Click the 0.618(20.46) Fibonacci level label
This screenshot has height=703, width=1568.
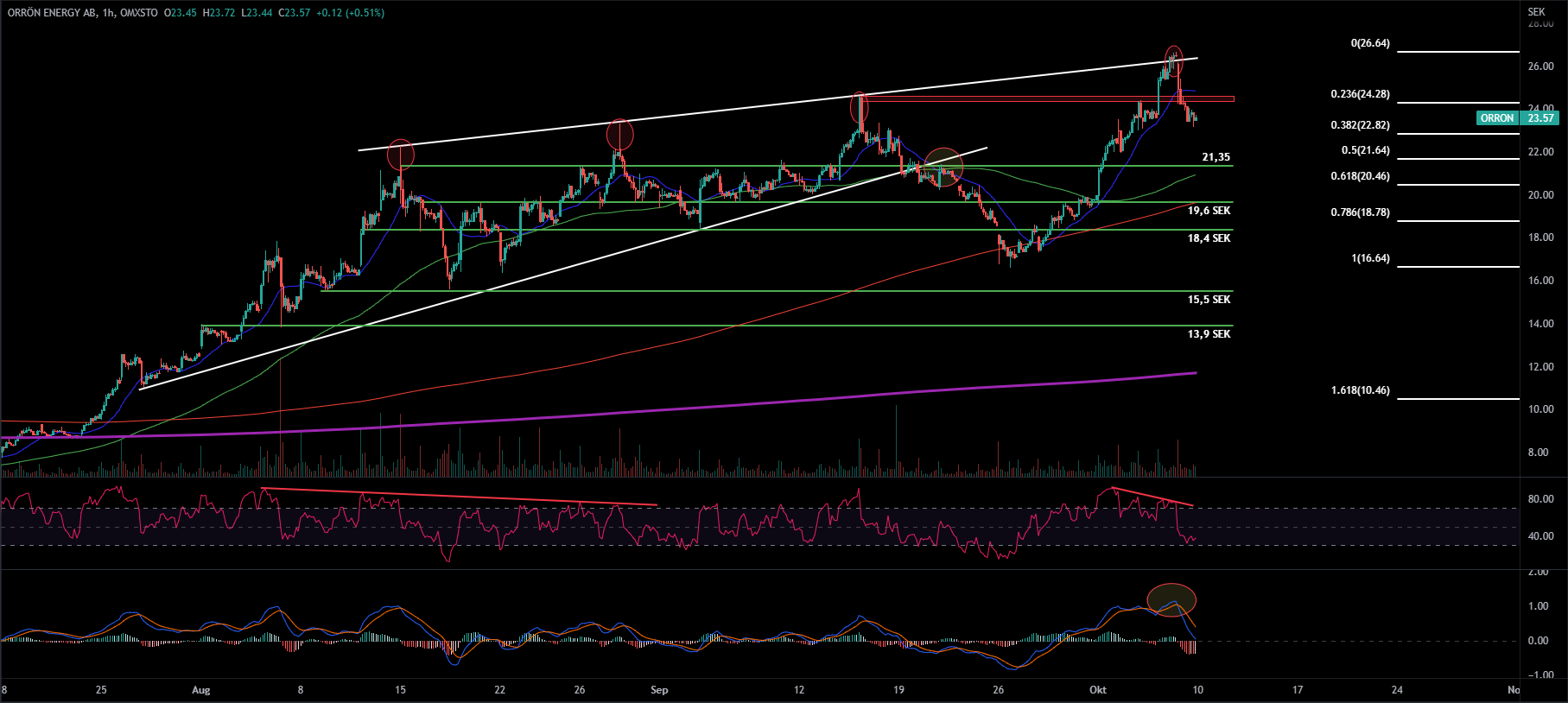click(1360, 176)
